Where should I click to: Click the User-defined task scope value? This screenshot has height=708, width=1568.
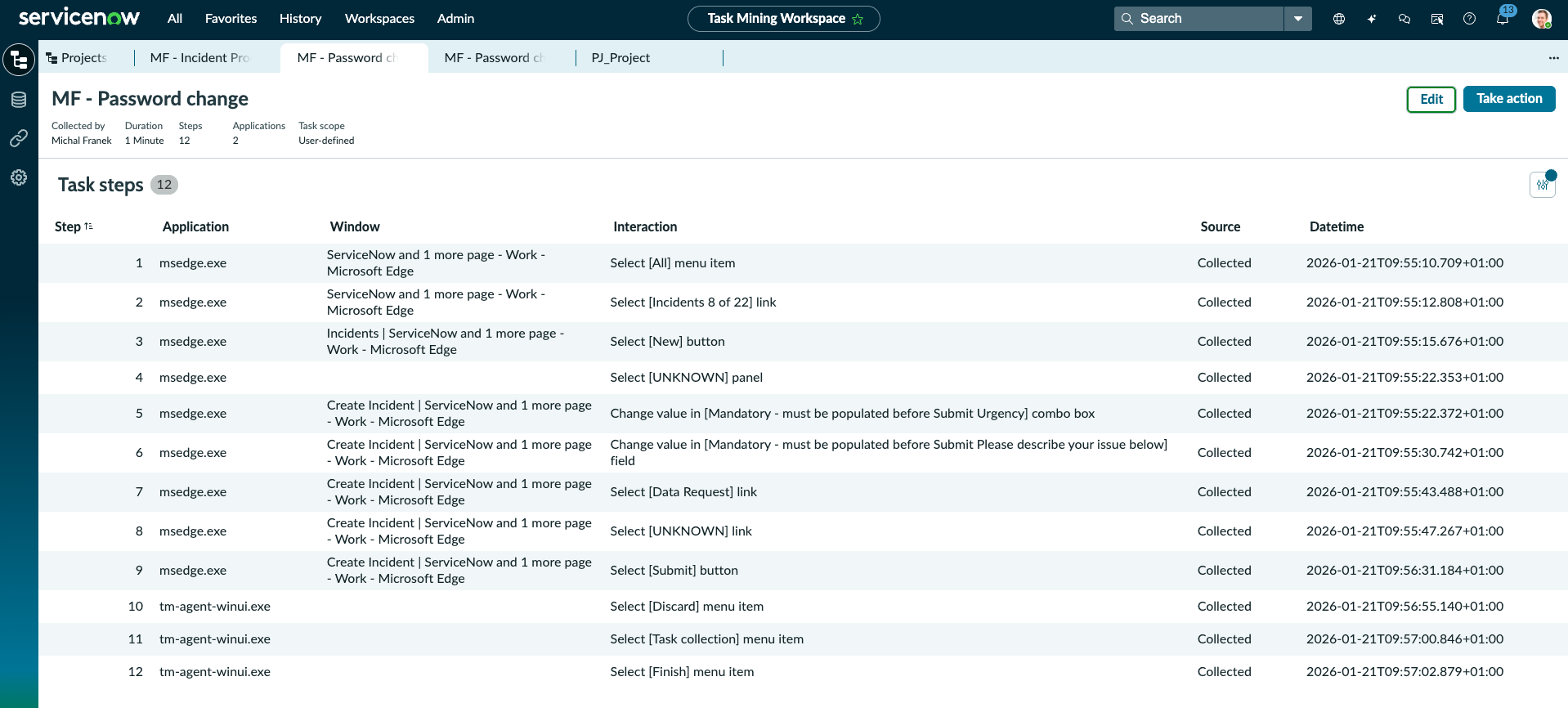(326, 141)
